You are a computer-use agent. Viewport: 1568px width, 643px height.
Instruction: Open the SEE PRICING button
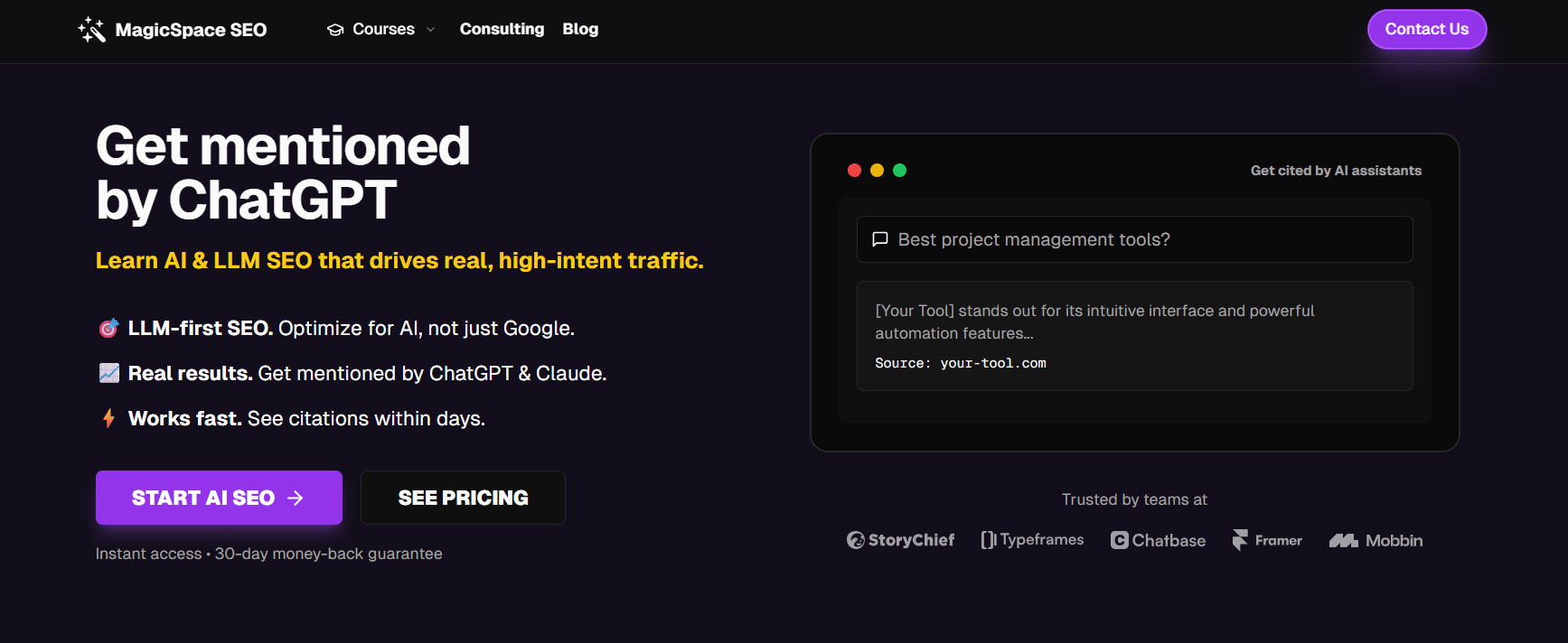pos(463,498)
